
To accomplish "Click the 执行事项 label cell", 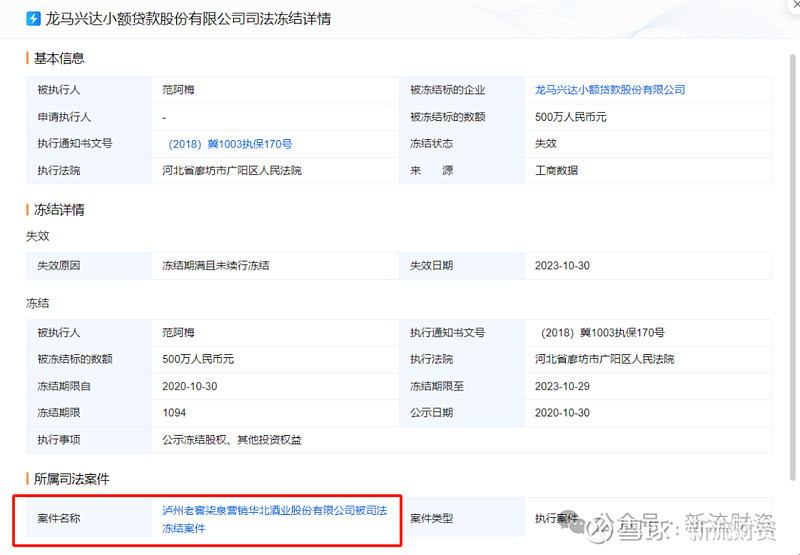I will 89,440.
